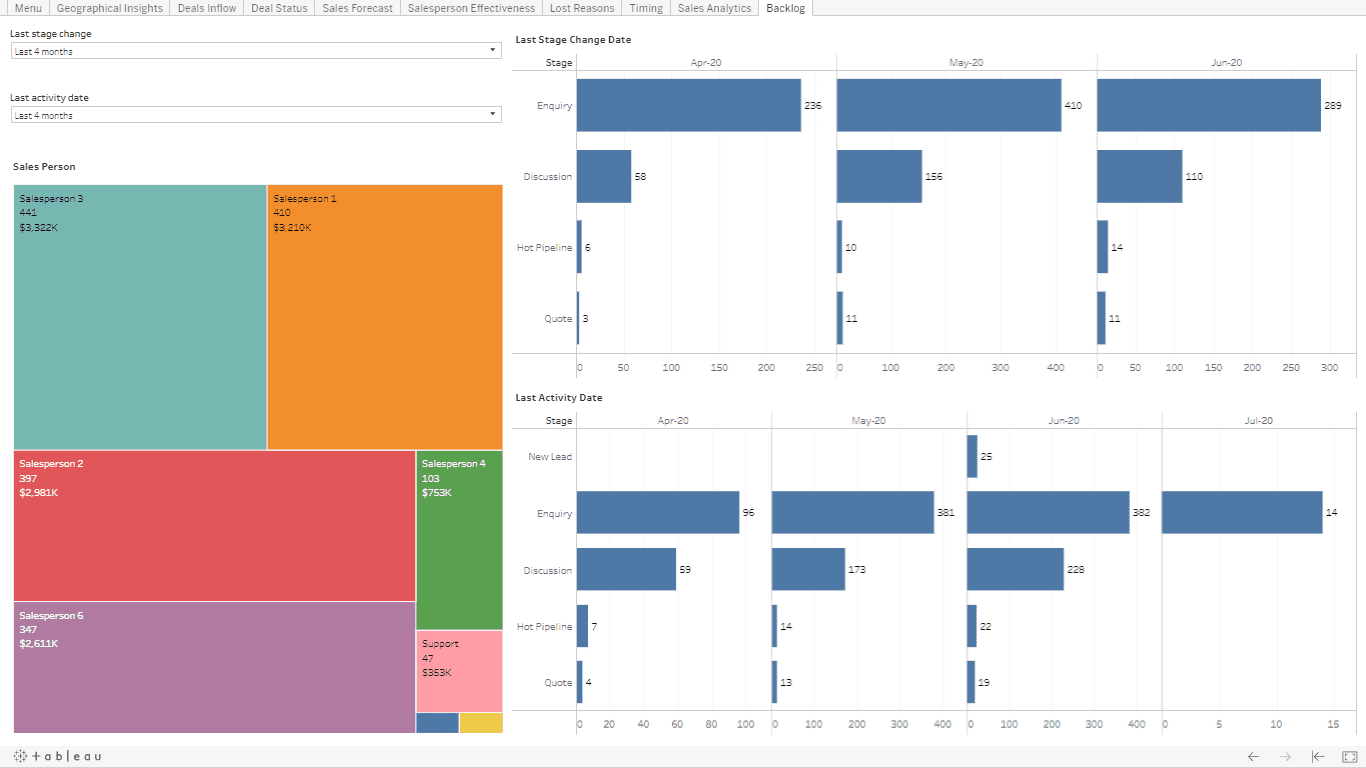The height and width of the screenshot is (768, 1366).
Task: Select the Support pink treemap tile
Action: (x=459, y=671)
